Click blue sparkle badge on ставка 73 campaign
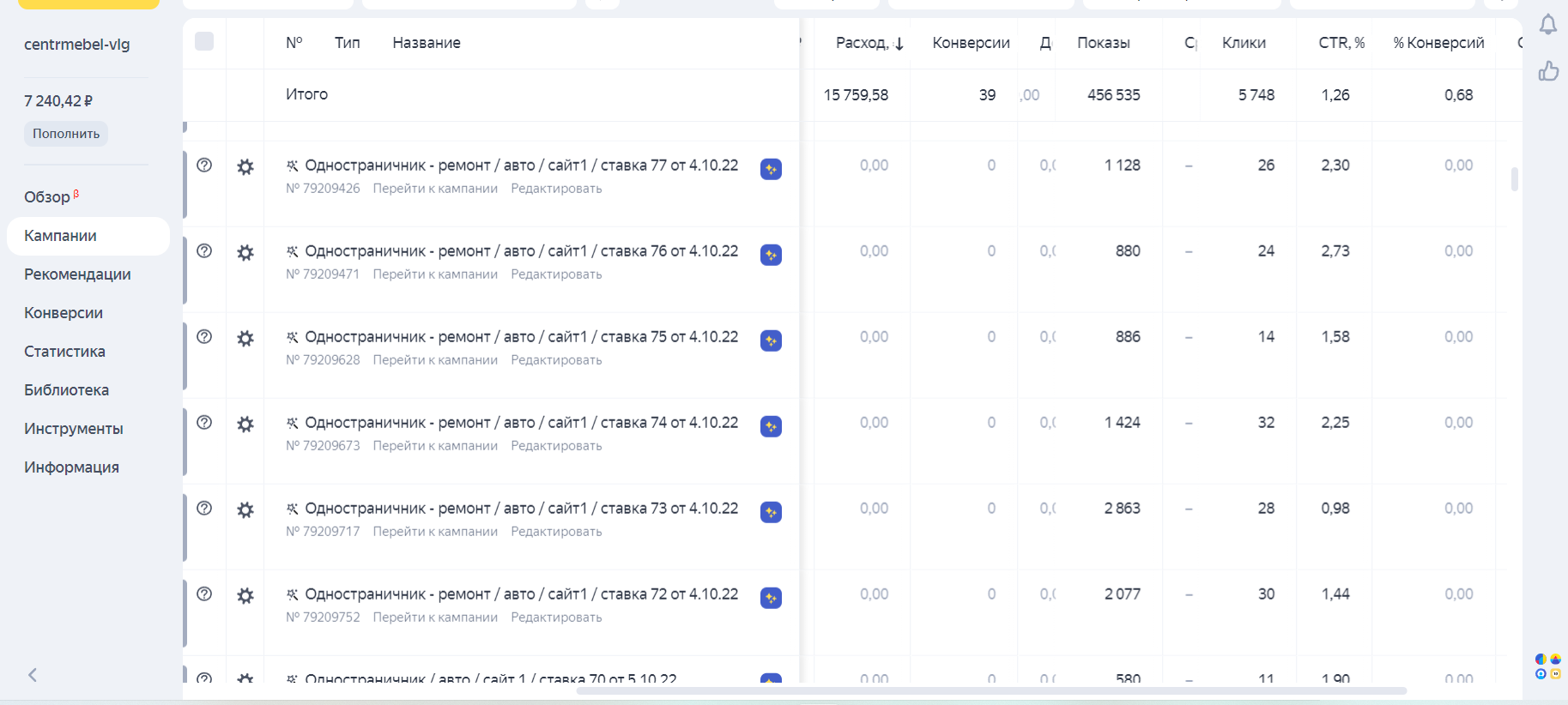Viewport: 1568px width, 705px height. 771,512
